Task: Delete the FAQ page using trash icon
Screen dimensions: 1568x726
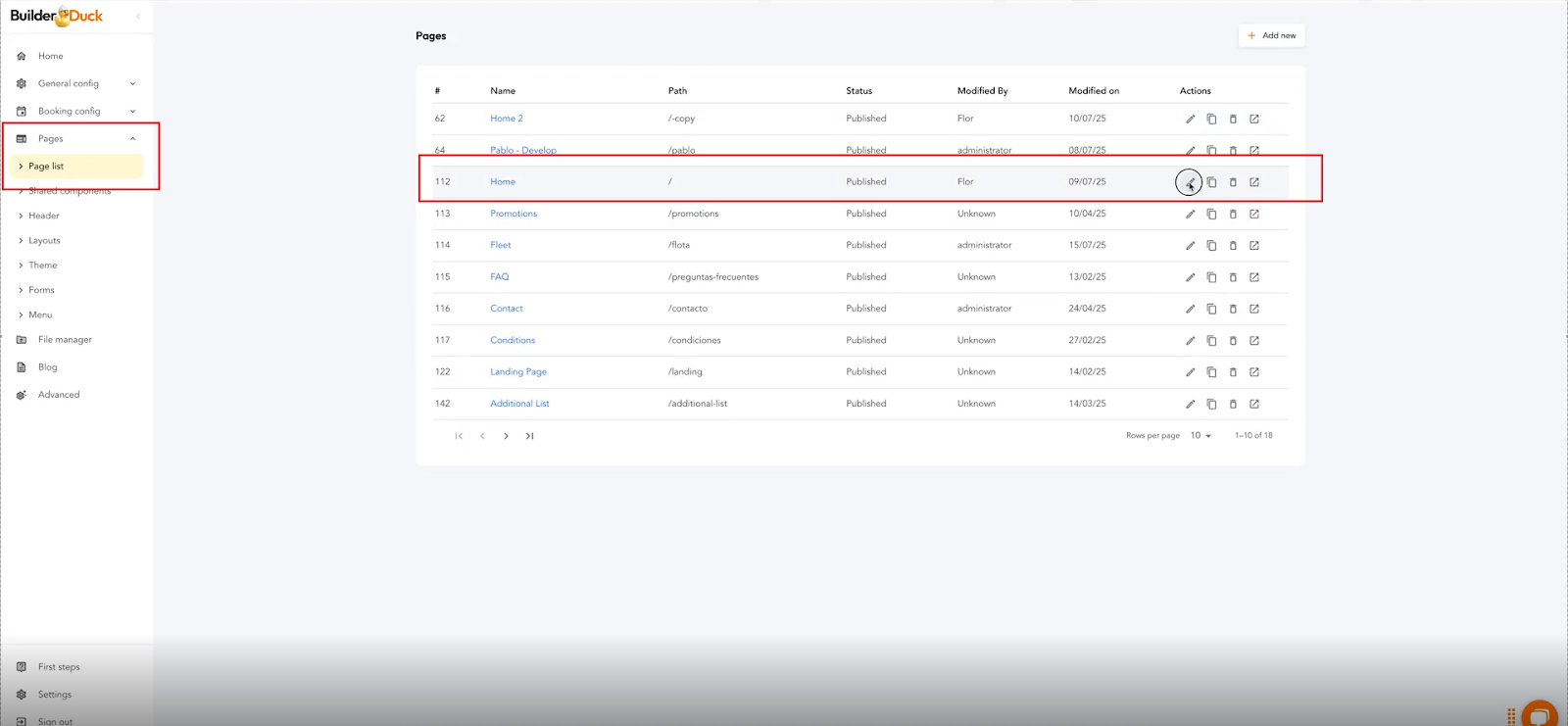Action: point(1233,277)
